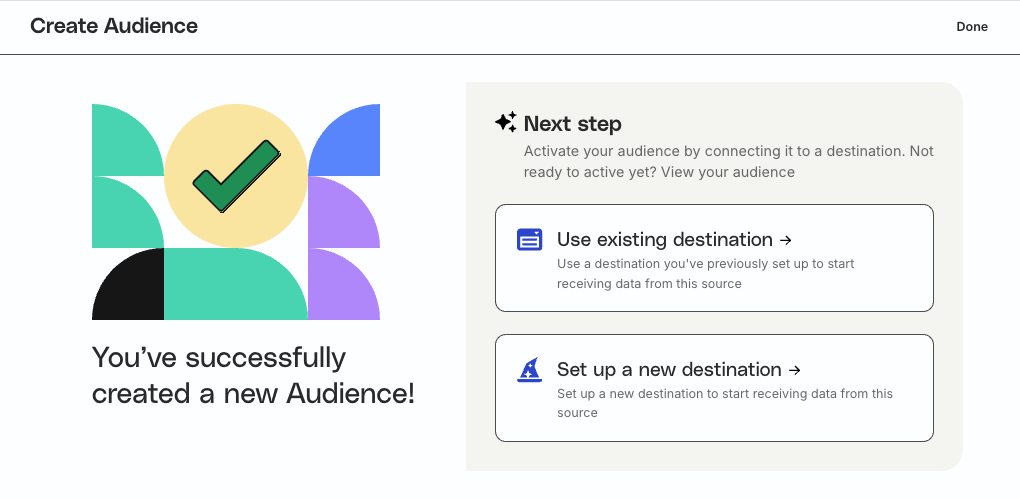Click the sparkle icon beside Next step

point(506,123)
